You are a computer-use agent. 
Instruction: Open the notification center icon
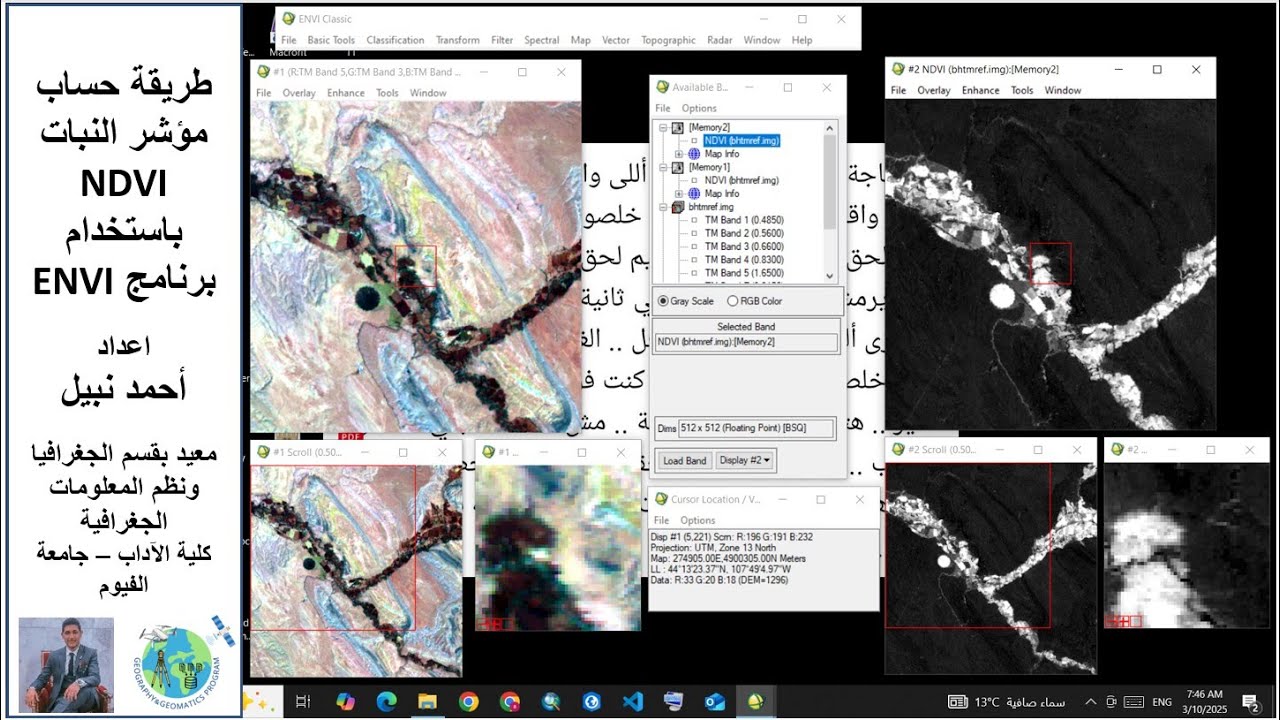(x=1250, y=702)
